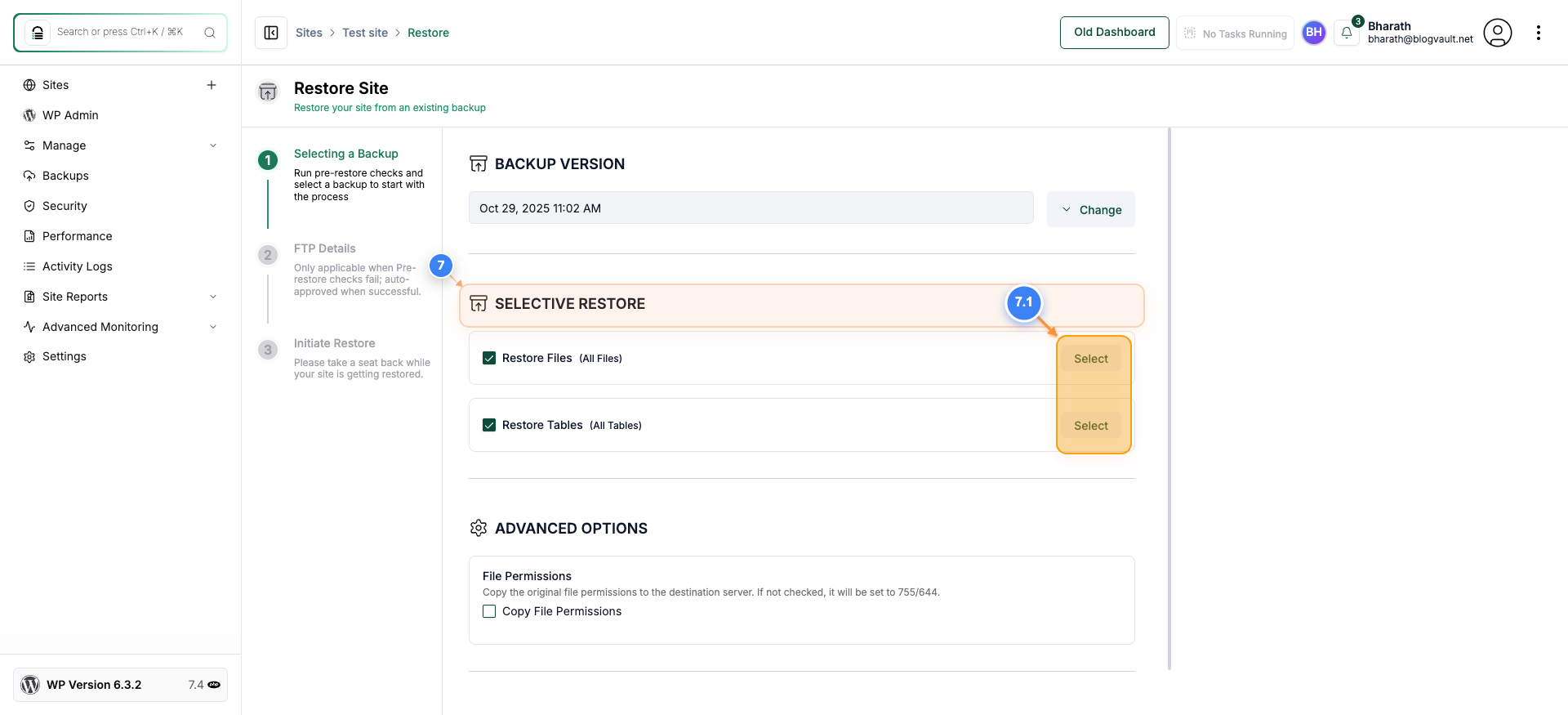
Task: Uncheck the Restore Tables checkbox
Action: tap(489, 425)
